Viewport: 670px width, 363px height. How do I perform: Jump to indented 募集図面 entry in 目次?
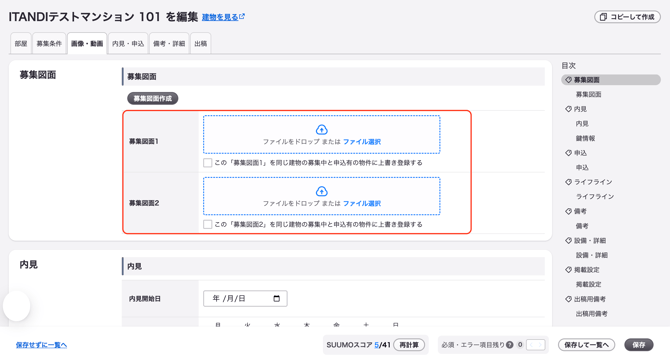588,94
